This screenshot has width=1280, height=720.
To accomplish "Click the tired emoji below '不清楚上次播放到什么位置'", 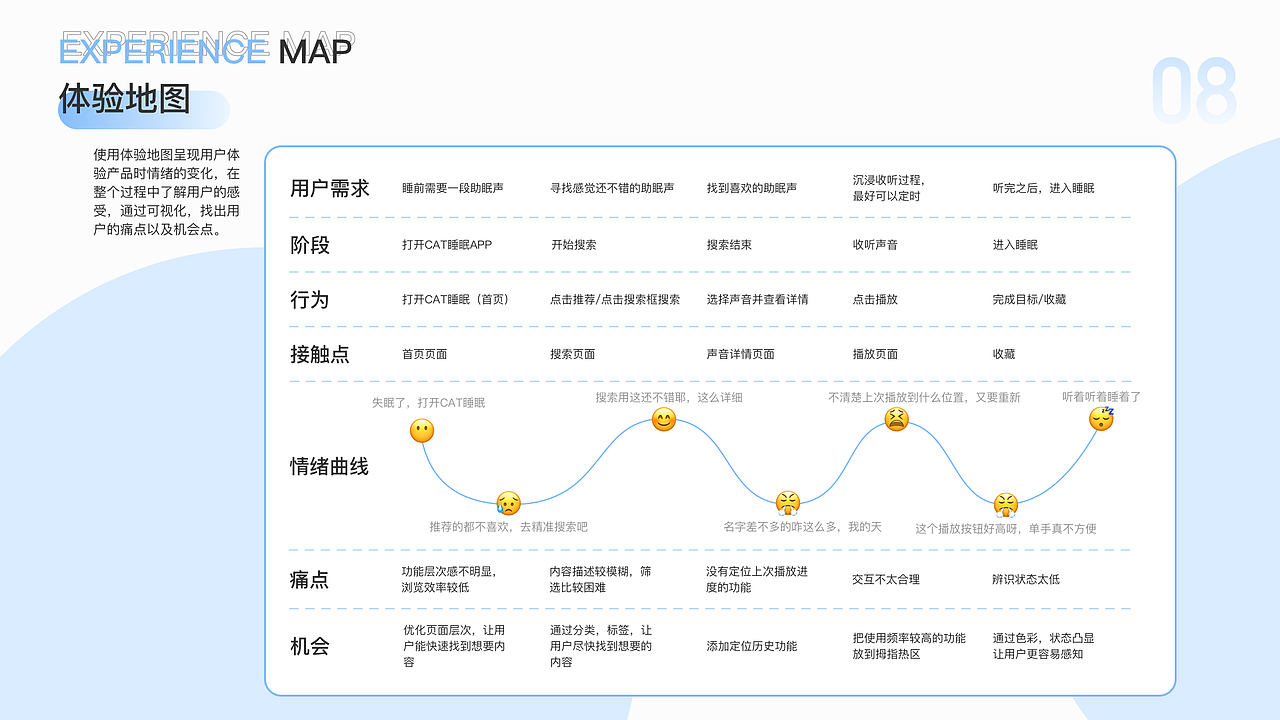I will pyautogui.click(x=897, y=420).
